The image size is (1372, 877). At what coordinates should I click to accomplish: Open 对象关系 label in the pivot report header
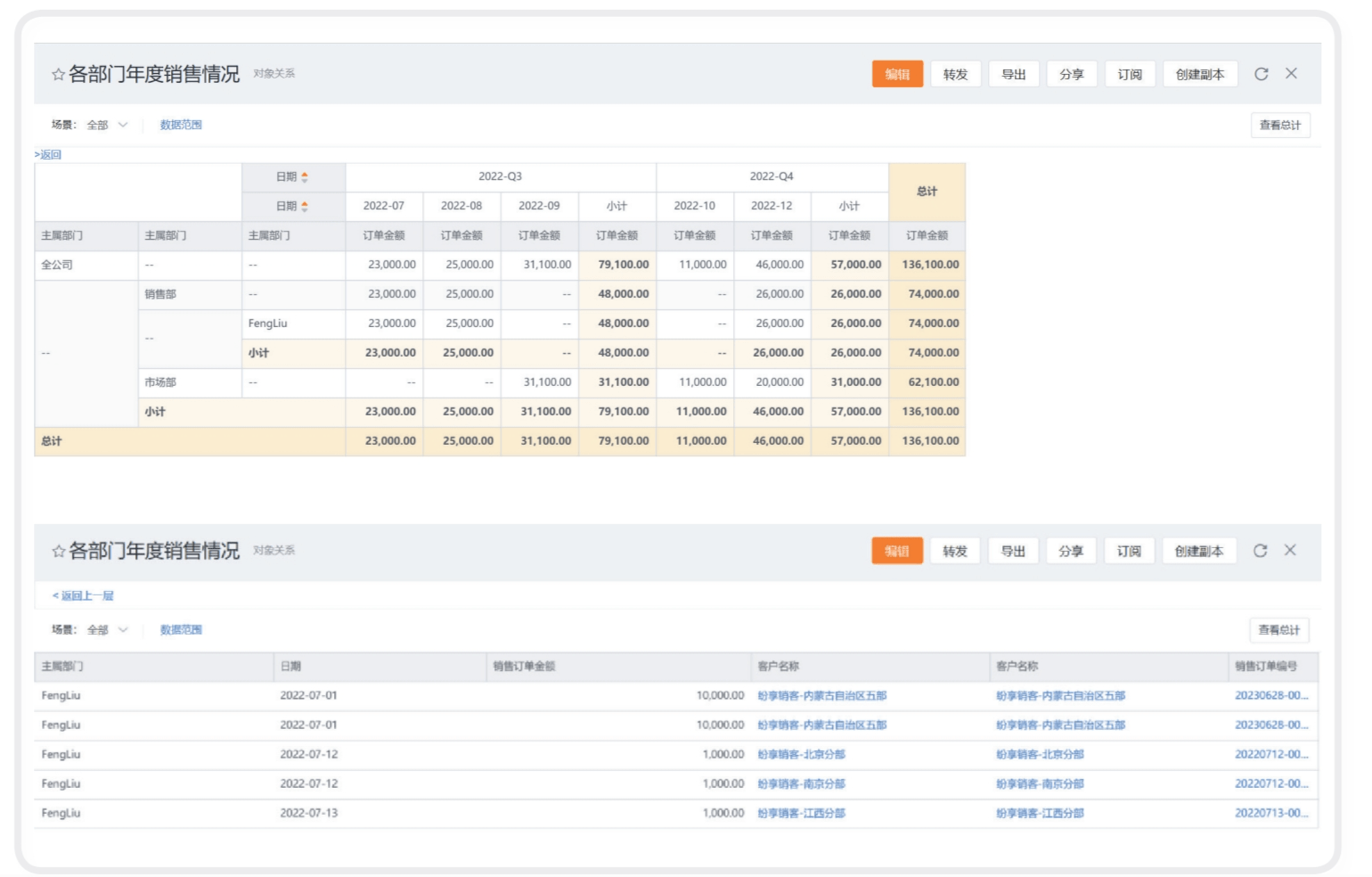click(x=274, y=74)
